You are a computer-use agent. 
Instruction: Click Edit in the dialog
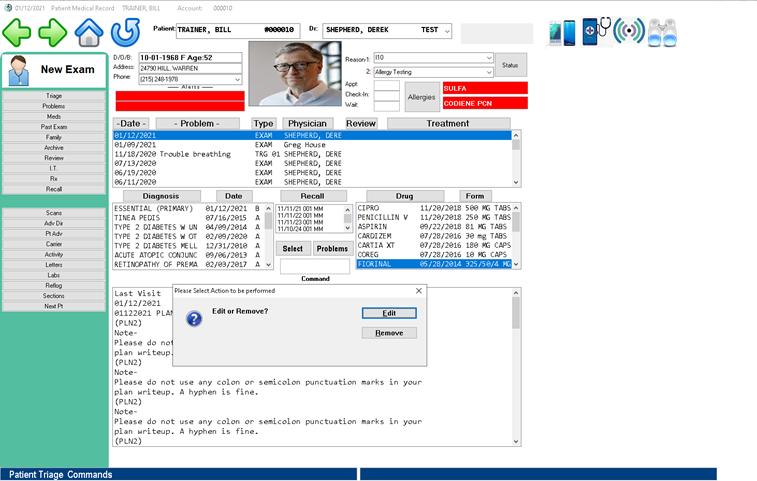[x=389, y=313]
